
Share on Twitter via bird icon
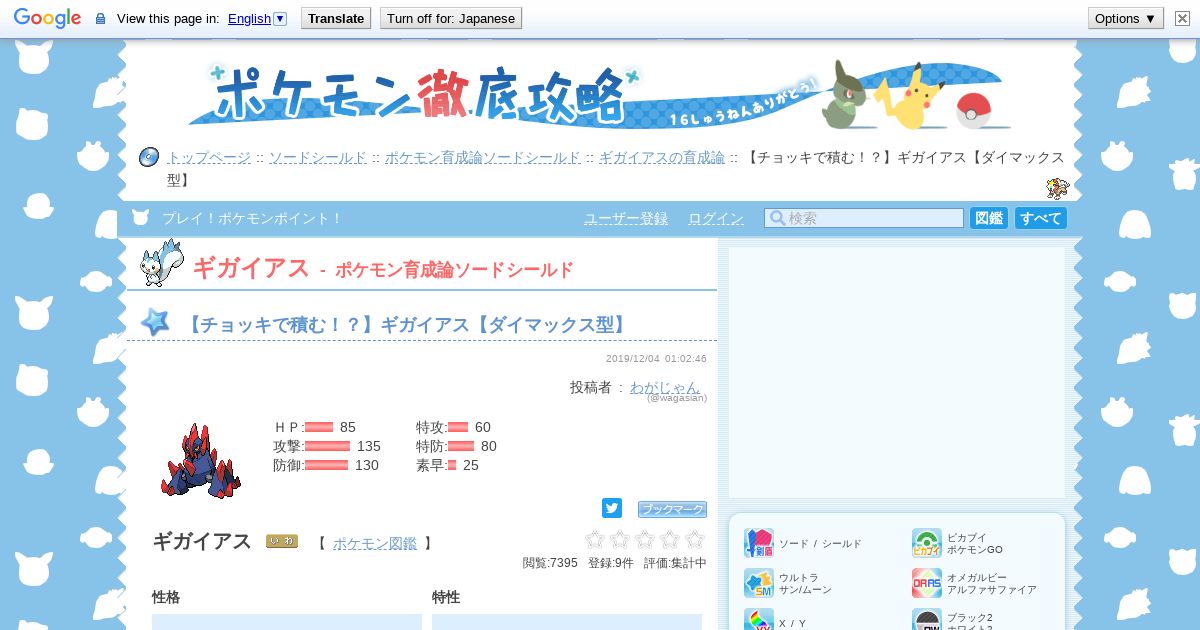tap(612, 508)
